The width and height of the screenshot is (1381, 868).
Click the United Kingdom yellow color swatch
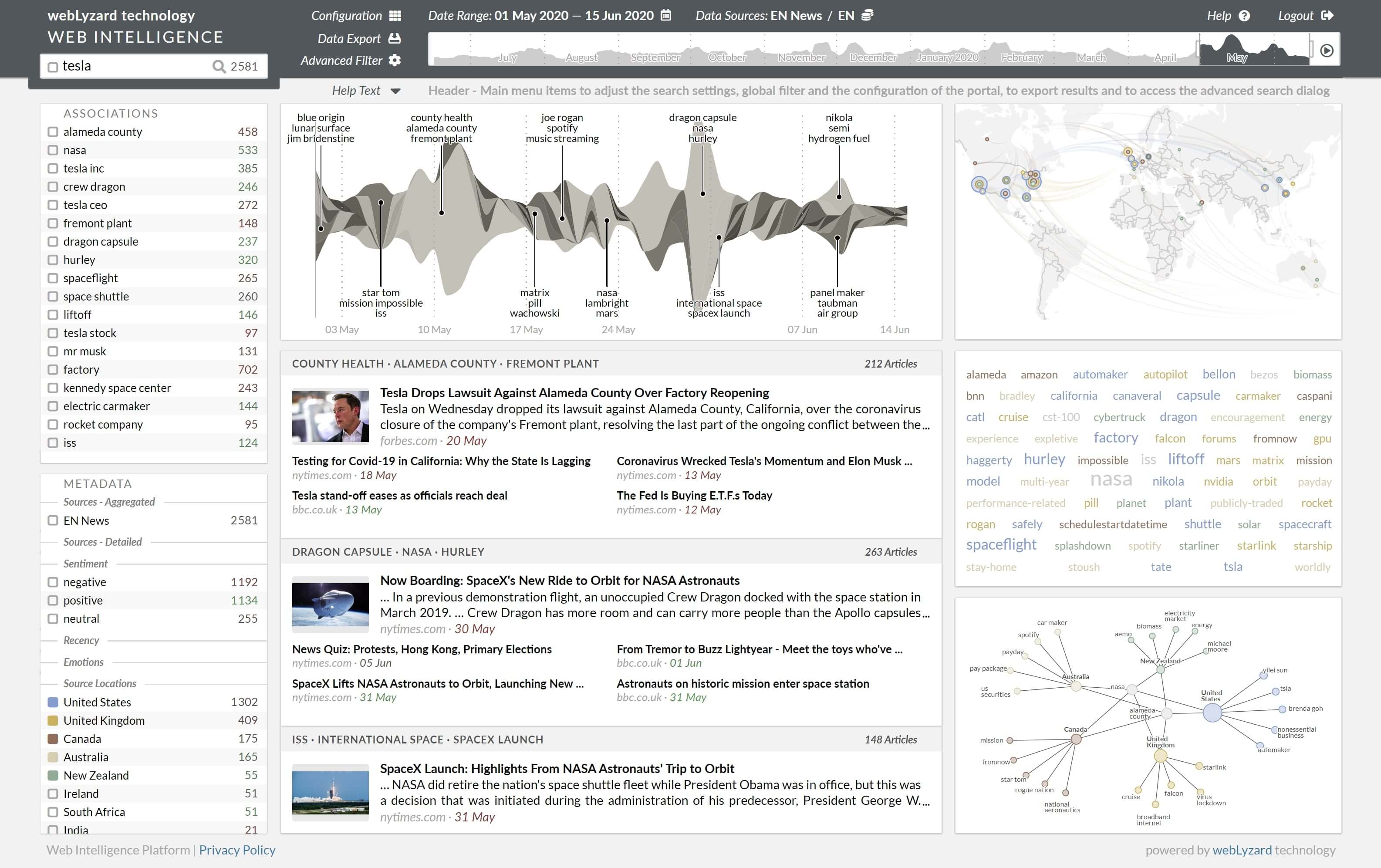[x=53, y=720]
